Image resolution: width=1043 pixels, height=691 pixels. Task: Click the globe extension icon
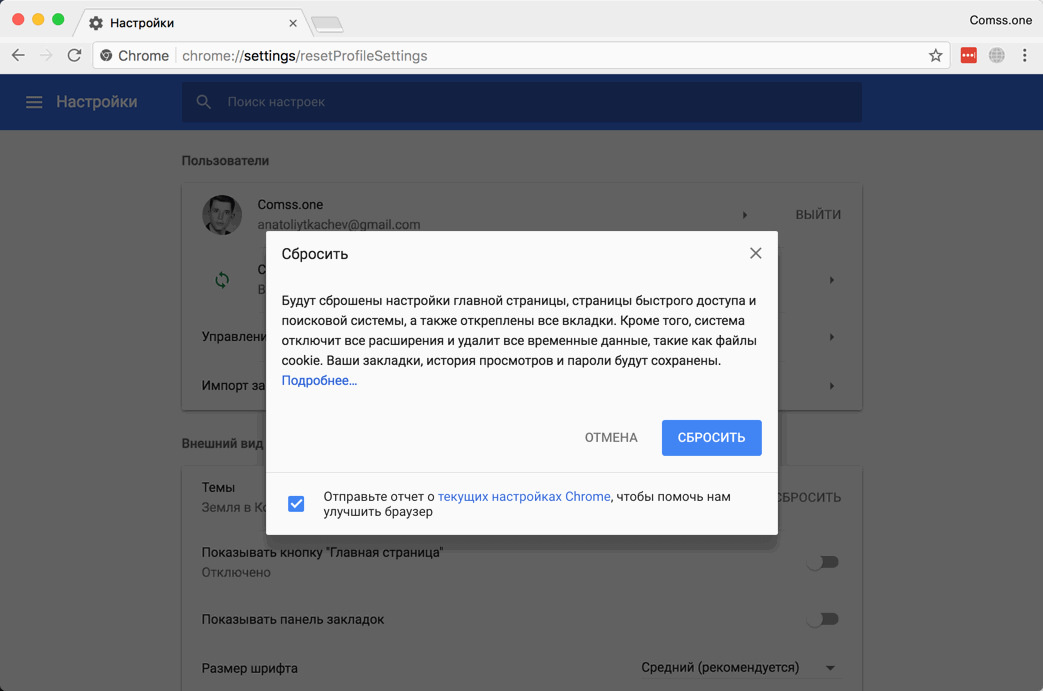coord(996,56)
